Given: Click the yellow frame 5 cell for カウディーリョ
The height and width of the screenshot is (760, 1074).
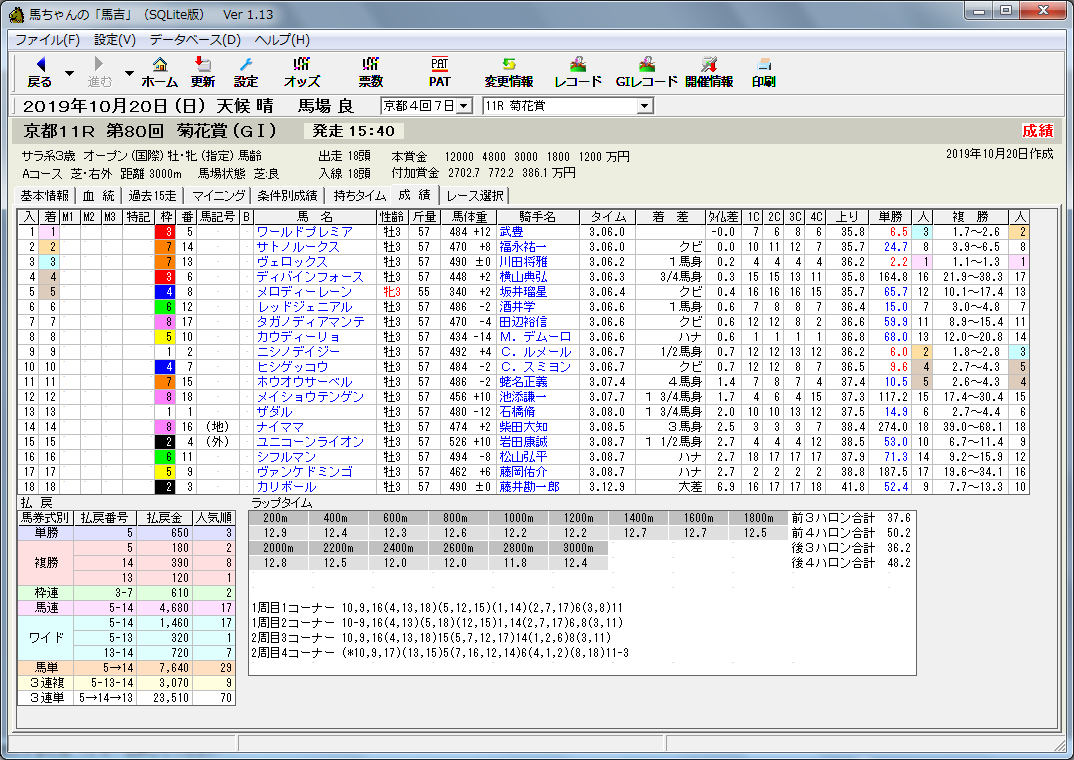Looking at the screenshot, I should pyautogui.click(x=165, y=337).
